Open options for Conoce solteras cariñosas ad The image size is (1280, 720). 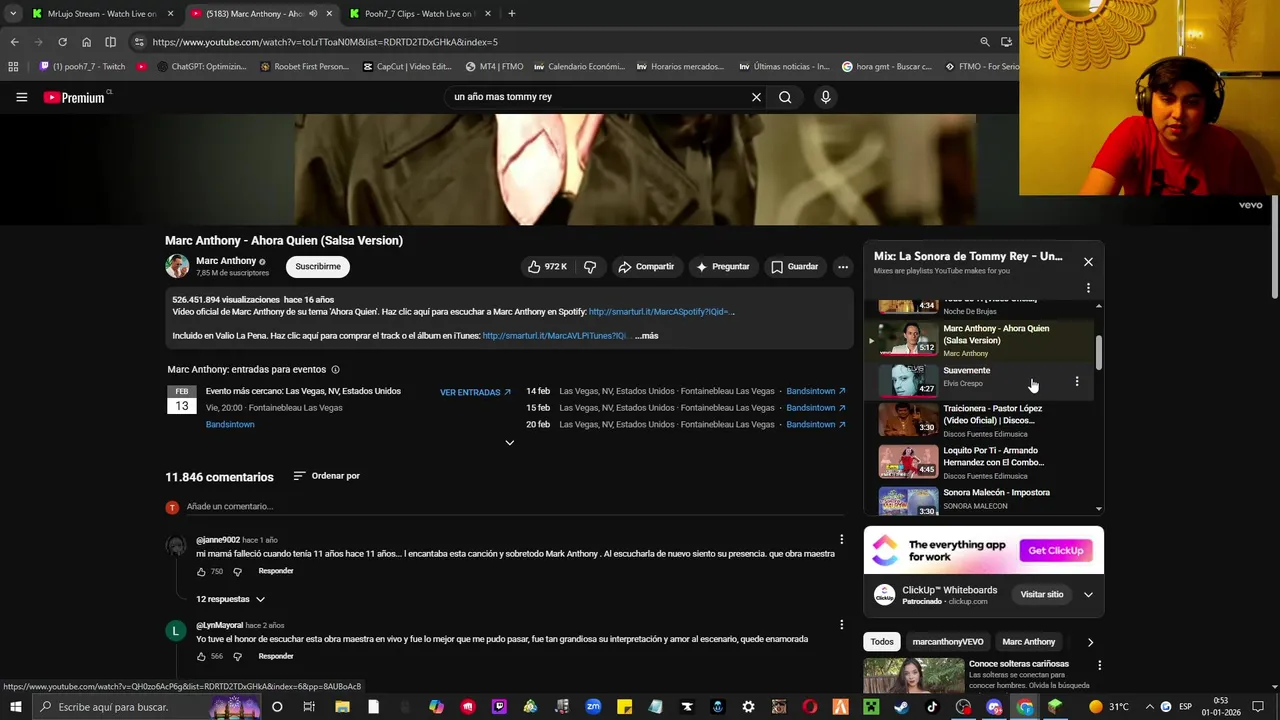pos(1099,665)
